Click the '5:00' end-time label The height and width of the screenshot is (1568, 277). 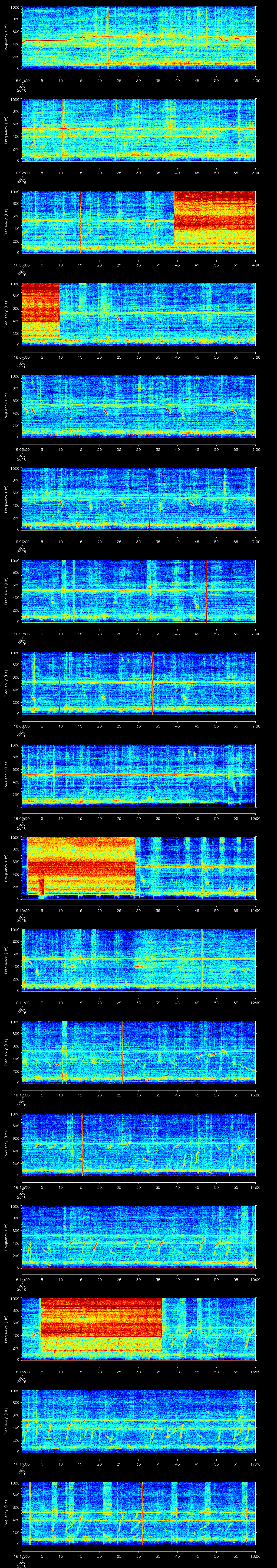(256, 357)
